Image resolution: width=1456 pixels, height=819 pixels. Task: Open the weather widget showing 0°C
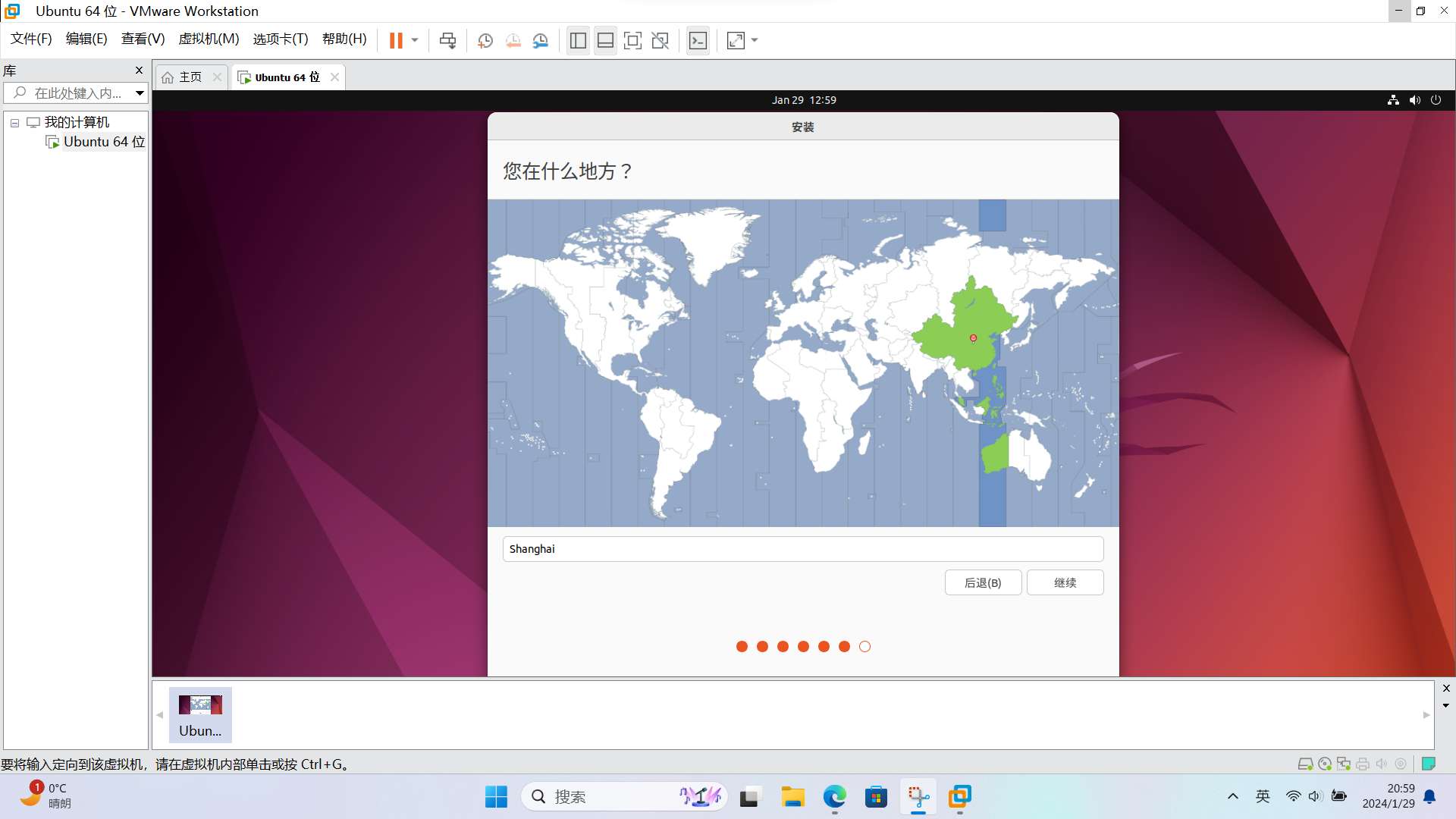[x=47, y=795]
